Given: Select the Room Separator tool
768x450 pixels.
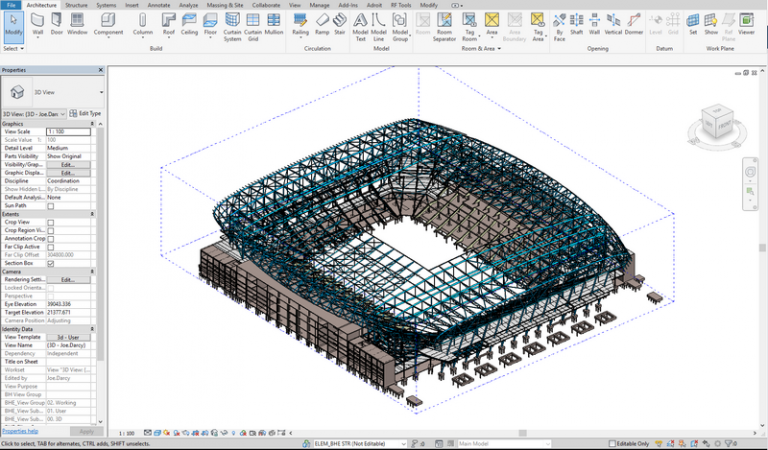Looking at the screenshot, I should point(444,27).
